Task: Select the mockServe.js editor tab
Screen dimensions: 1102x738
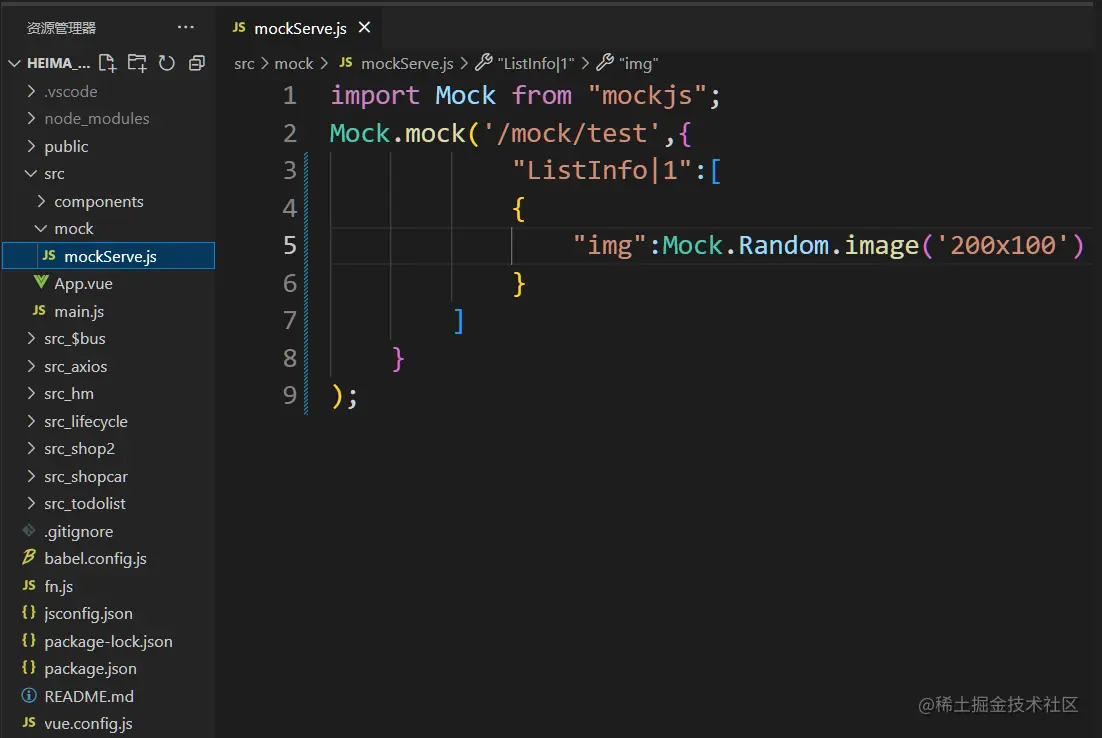Action: [x=300, y=28]
